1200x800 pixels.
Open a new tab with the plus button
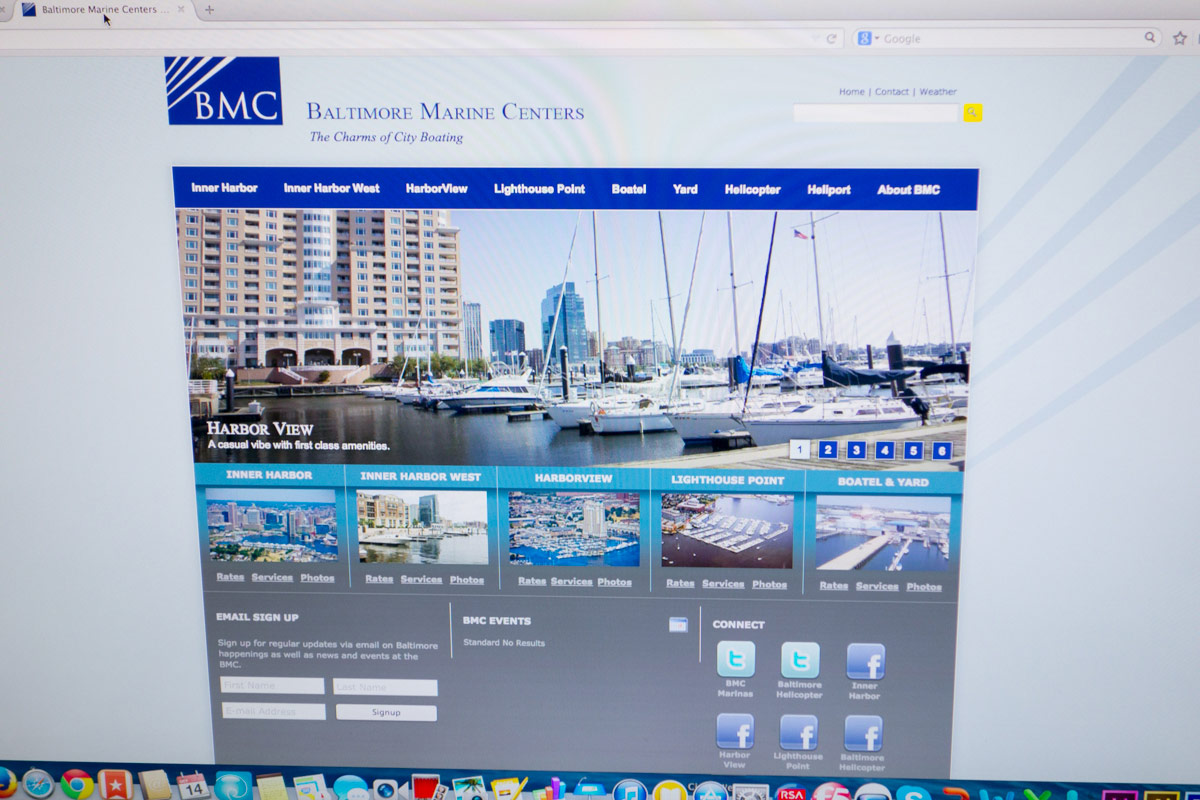tap(209, 9)
